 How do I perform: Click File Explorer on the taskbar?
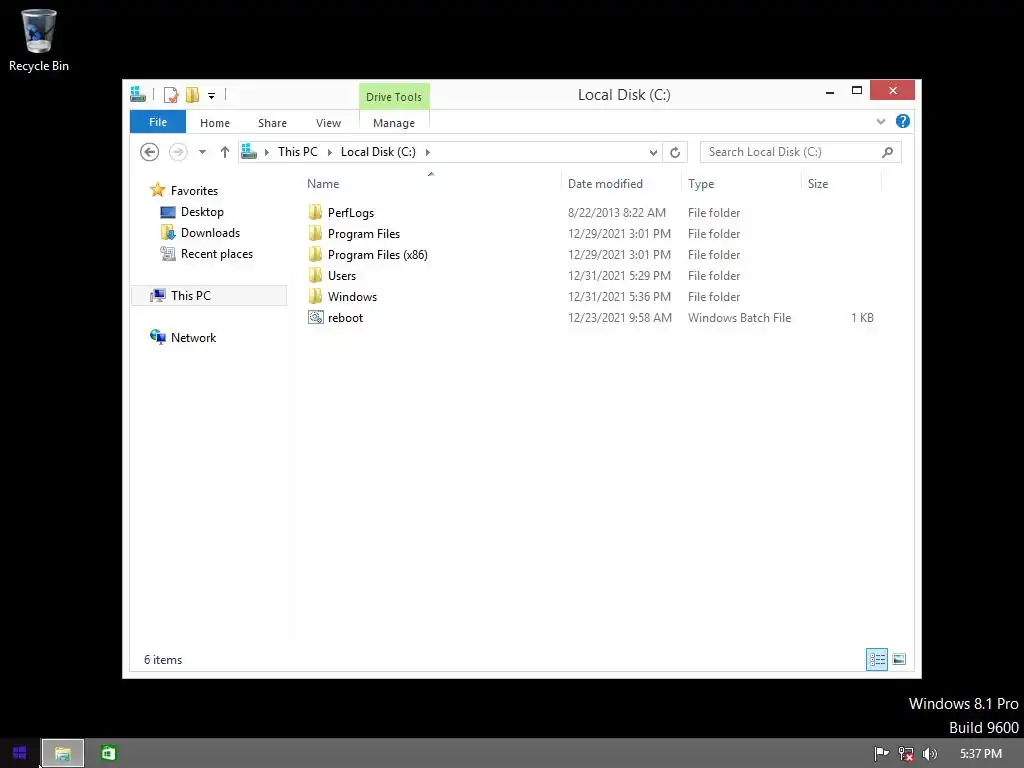click(x=63, y=754)
